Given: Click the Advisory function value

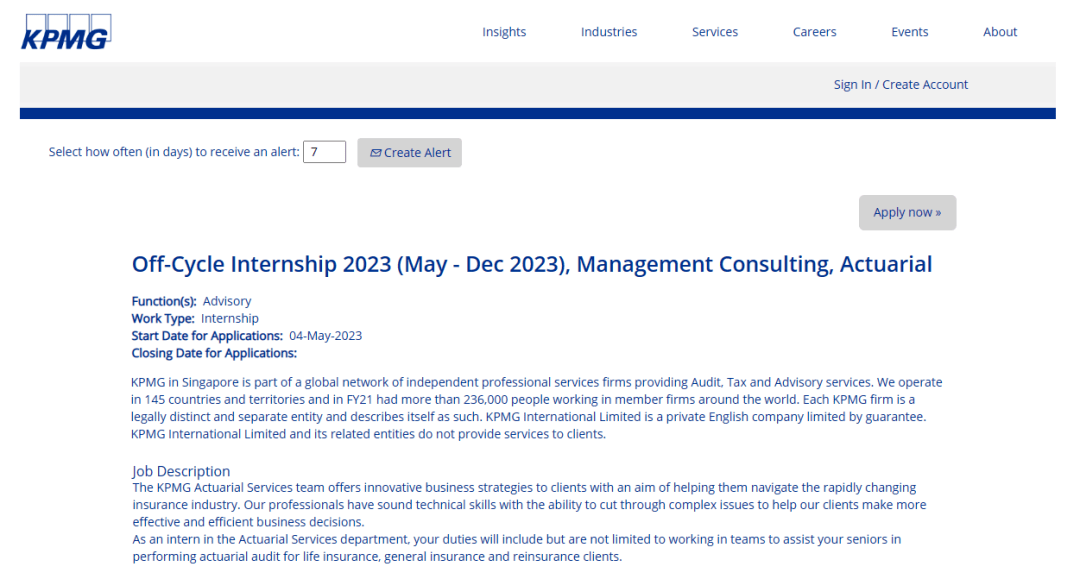Looking at the screenshot, I should (227, 301).
